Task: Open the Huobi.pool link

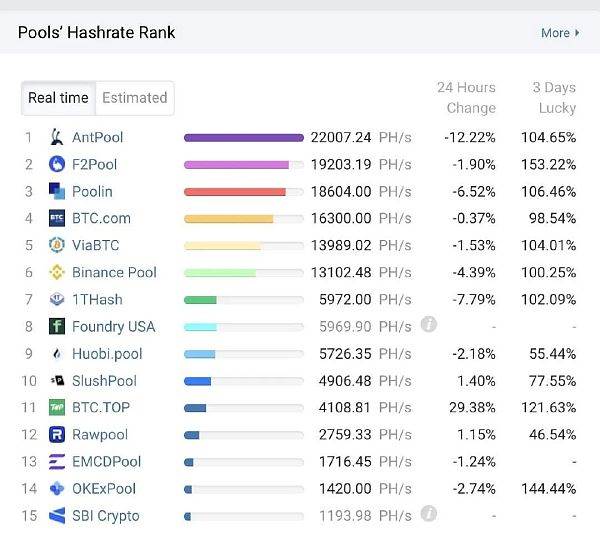Action: (107, 354)
